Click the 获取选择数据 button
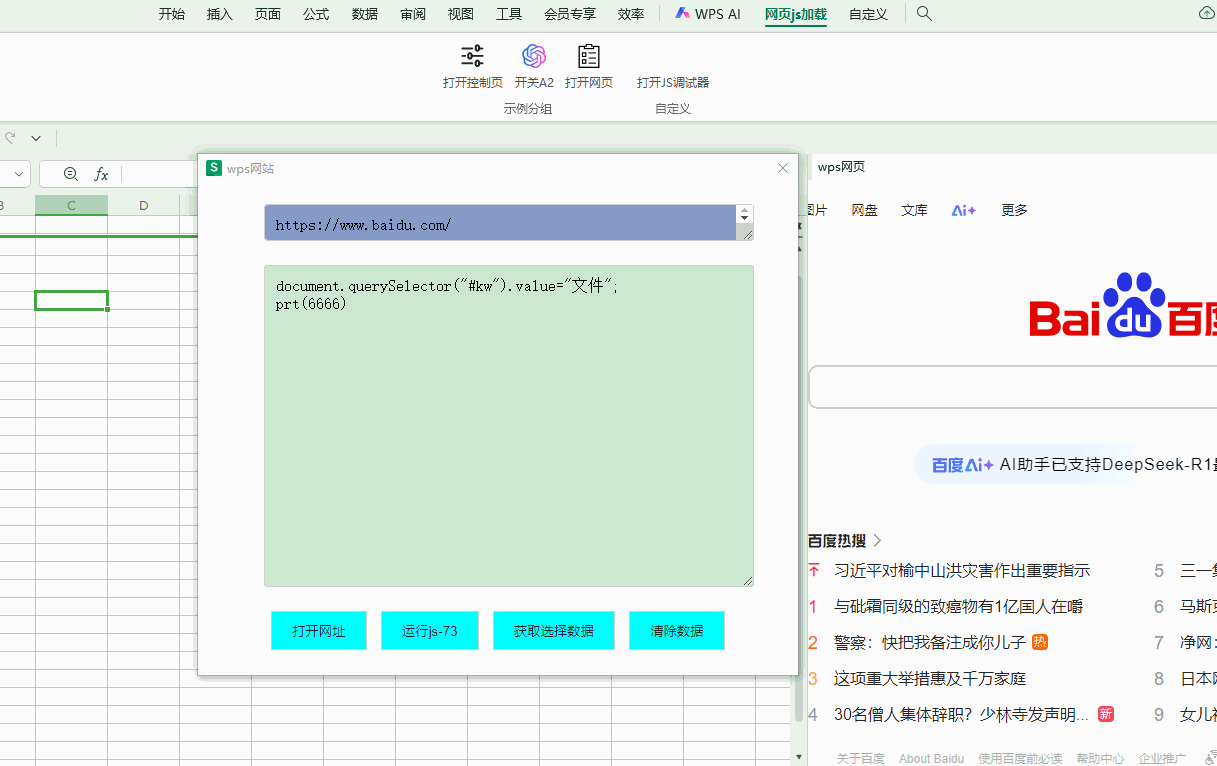 (x=554, y=631)
